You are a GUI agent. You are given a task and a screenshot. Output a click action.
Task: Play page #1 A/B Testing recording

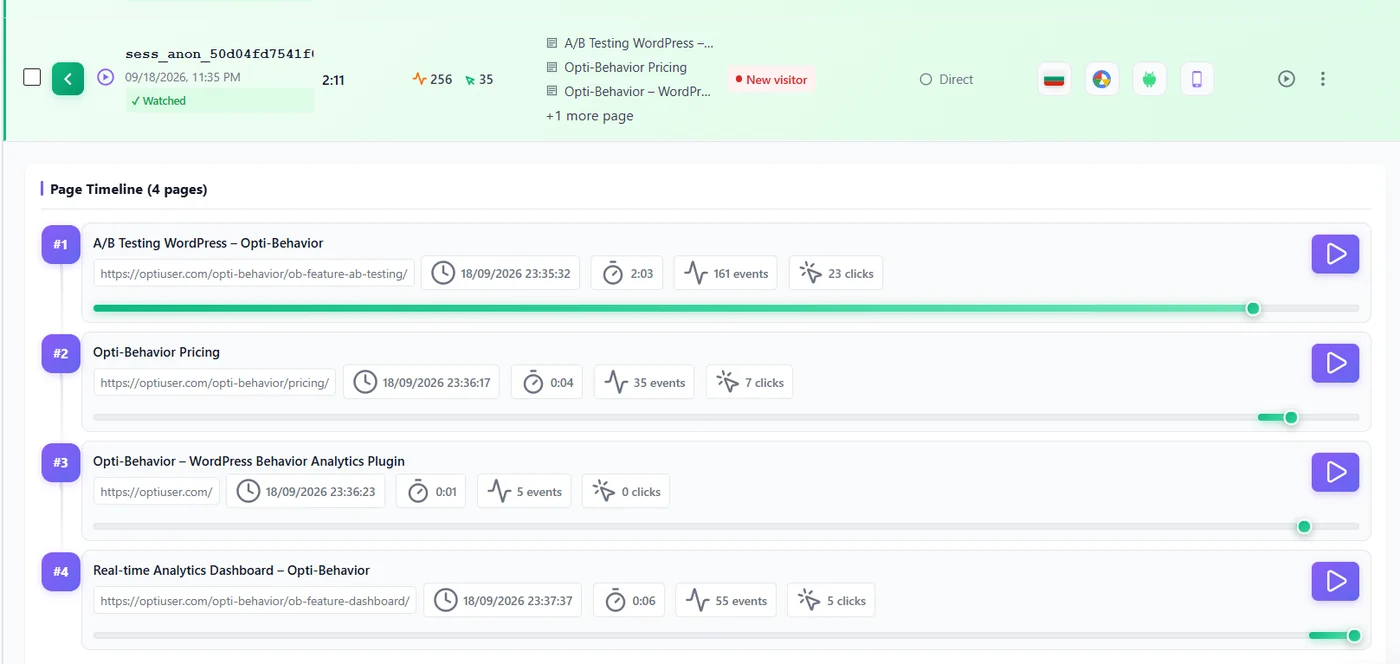pyautogui.click(x=1335, y=254)
